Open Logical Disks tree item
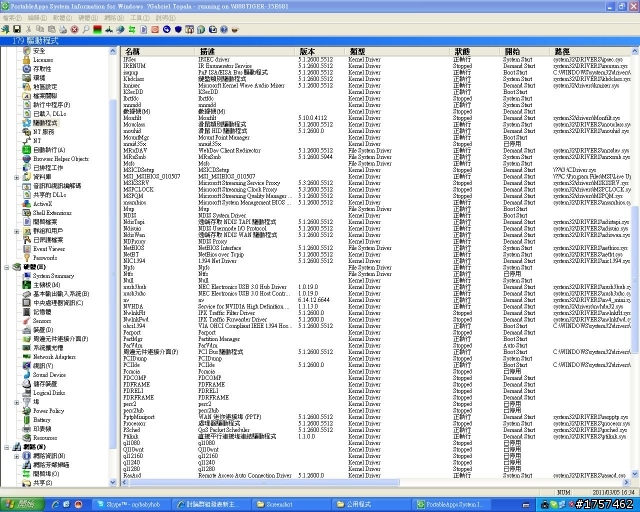Viewport: 640px width, 512px height. coord(49,392)
